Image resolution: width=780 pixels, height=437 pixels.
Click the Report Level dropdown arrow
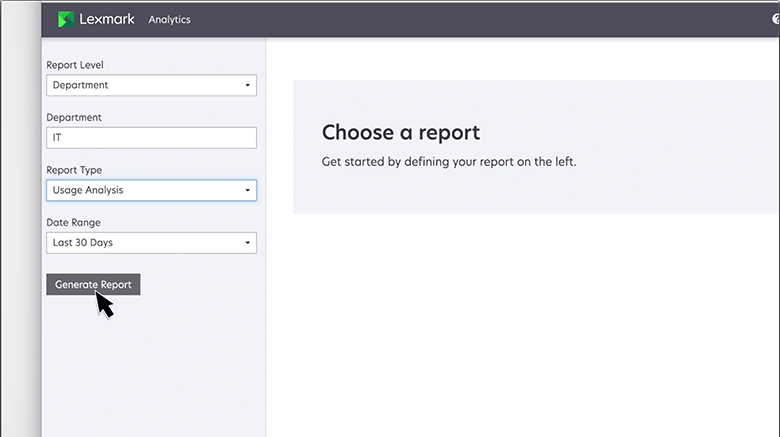tap(247, 85)
